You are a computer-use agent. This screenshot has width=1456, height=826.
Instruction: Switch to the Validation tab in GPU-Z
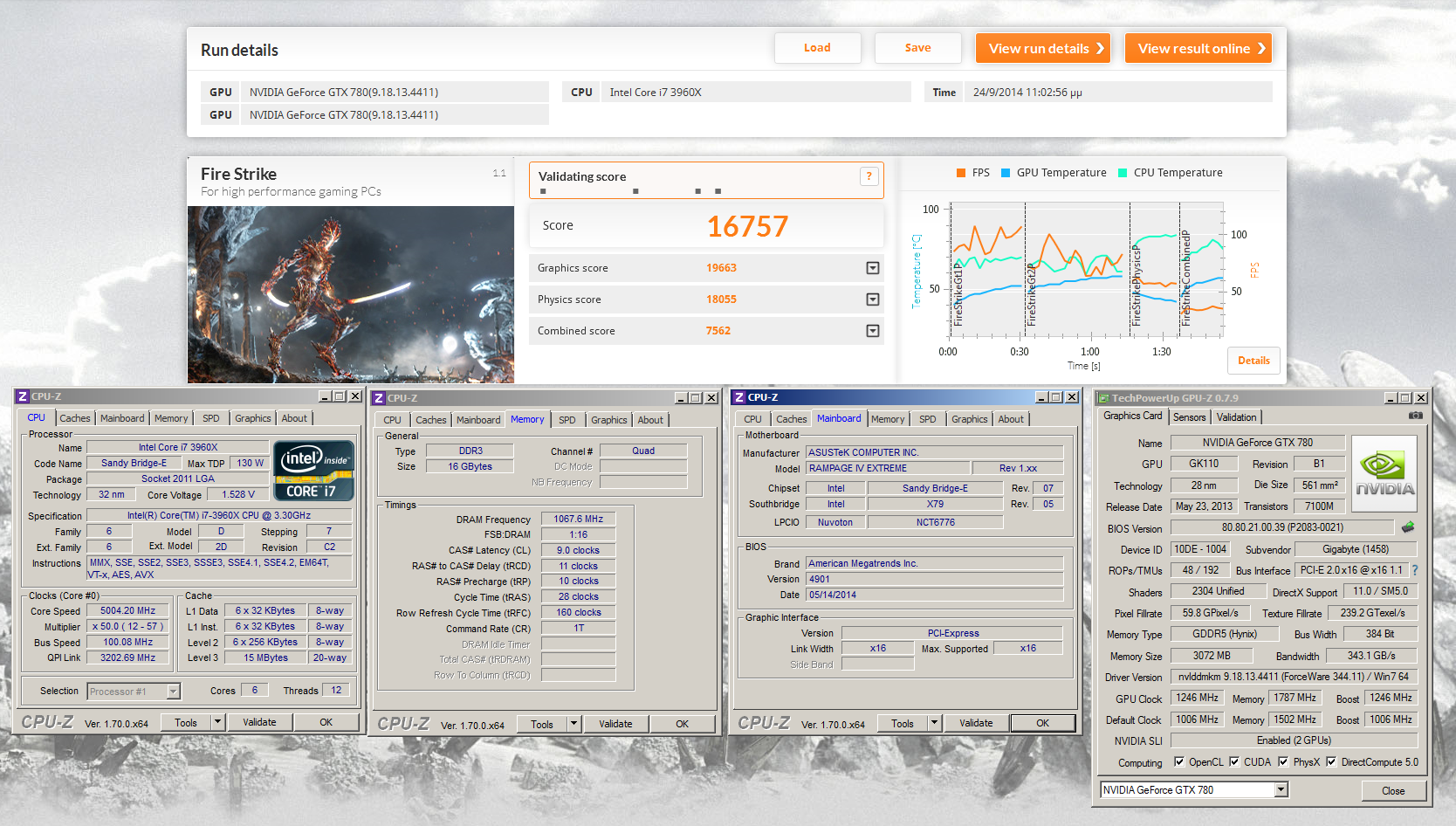click(x=1236, y=417)
